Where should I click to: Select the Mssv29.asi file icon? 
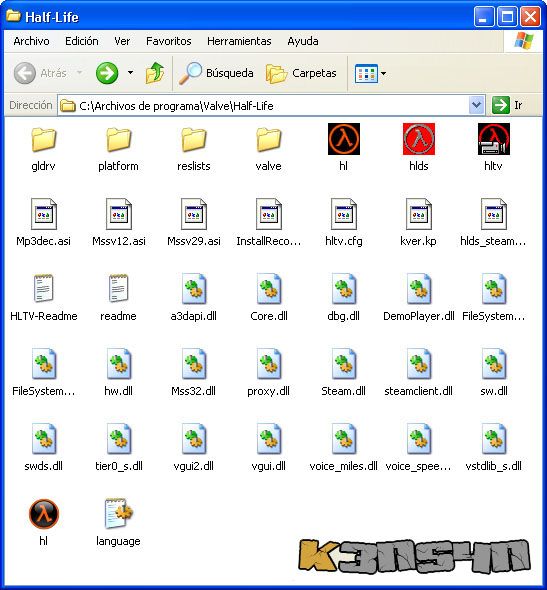coord(194,214)
